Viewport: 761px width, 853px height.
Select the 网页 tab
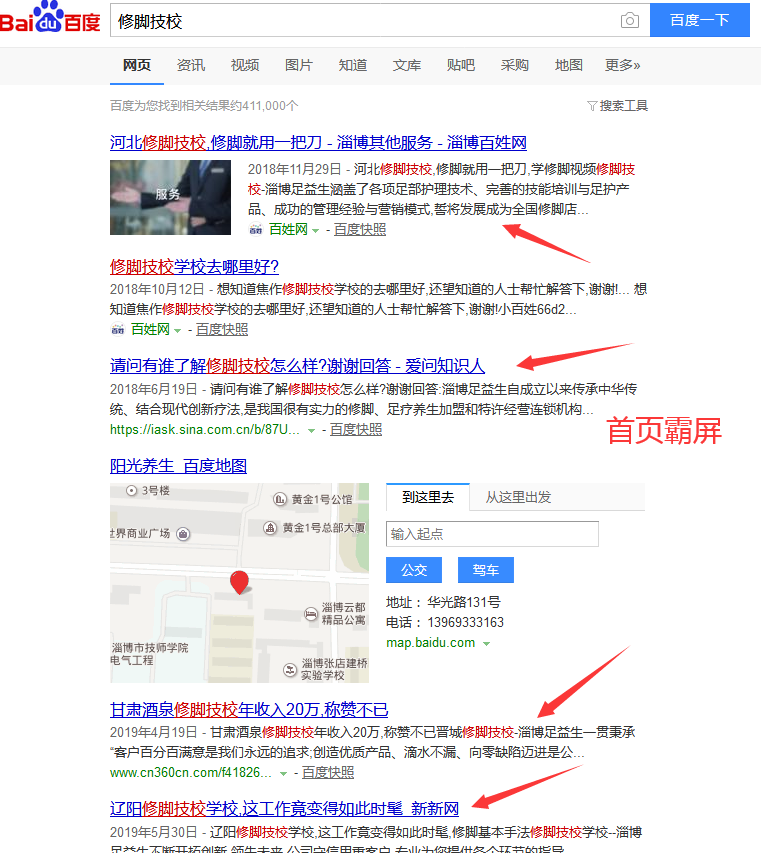click(x=137, y=65)
